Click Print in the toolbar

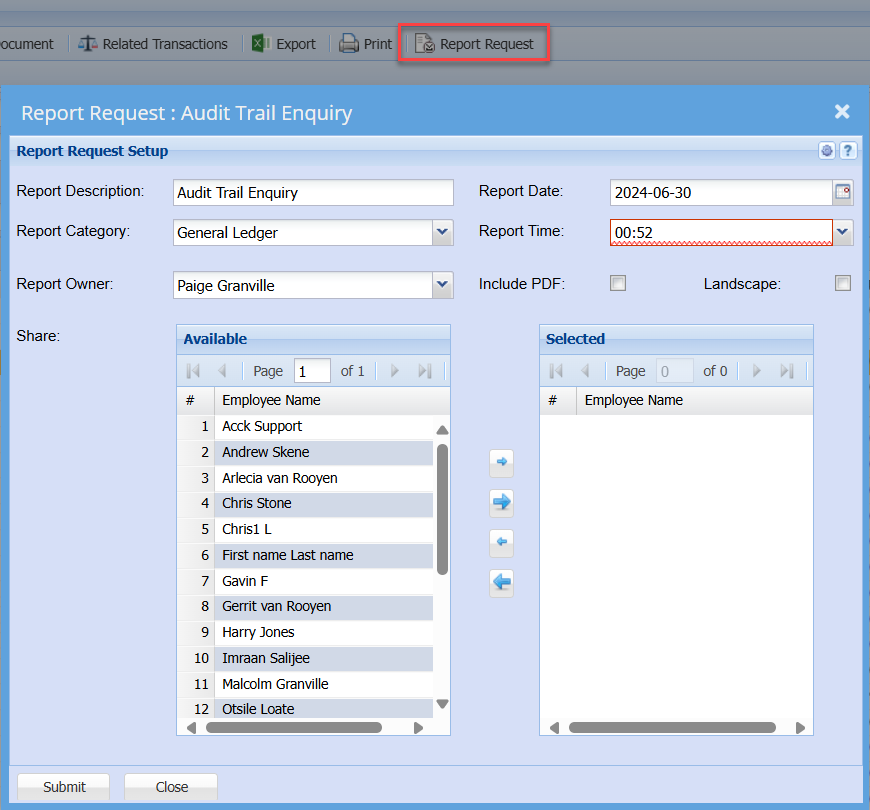click(366, 44)
